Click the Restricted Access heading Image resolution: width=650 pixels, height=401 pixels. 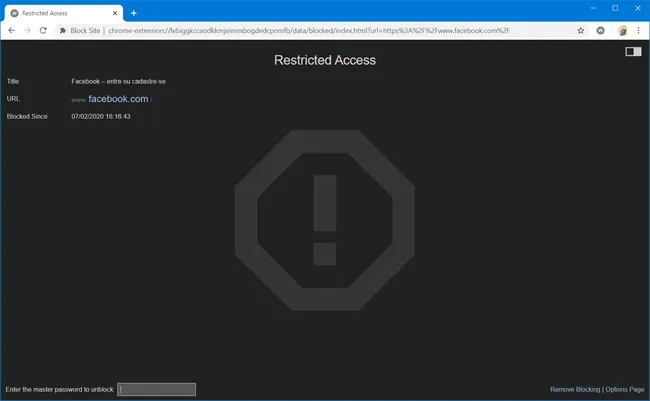pyautogui.click(x=325, y=60)
